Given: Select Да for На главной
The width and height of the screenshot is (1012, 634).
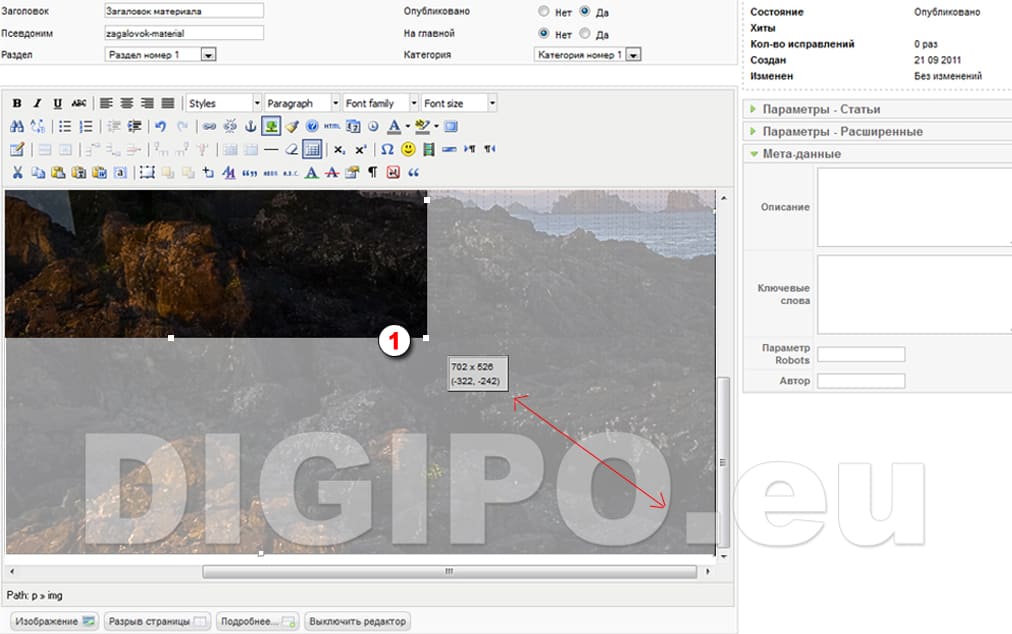Looking at the screenshot, I should [586, 33].
